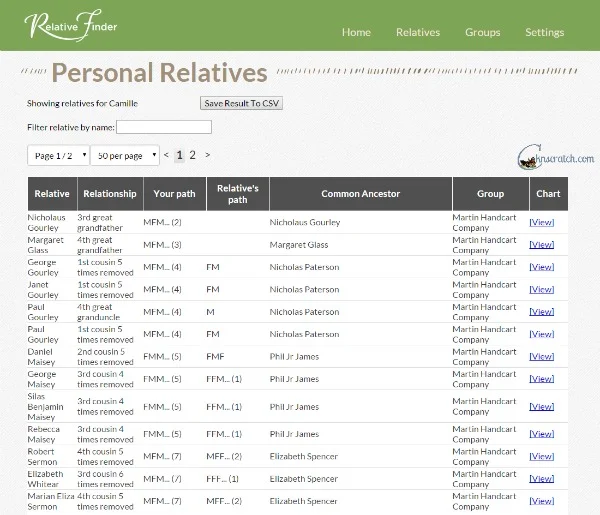Click the Relative Finder logo
Screen dimensions: 600x515
[71, 25]
